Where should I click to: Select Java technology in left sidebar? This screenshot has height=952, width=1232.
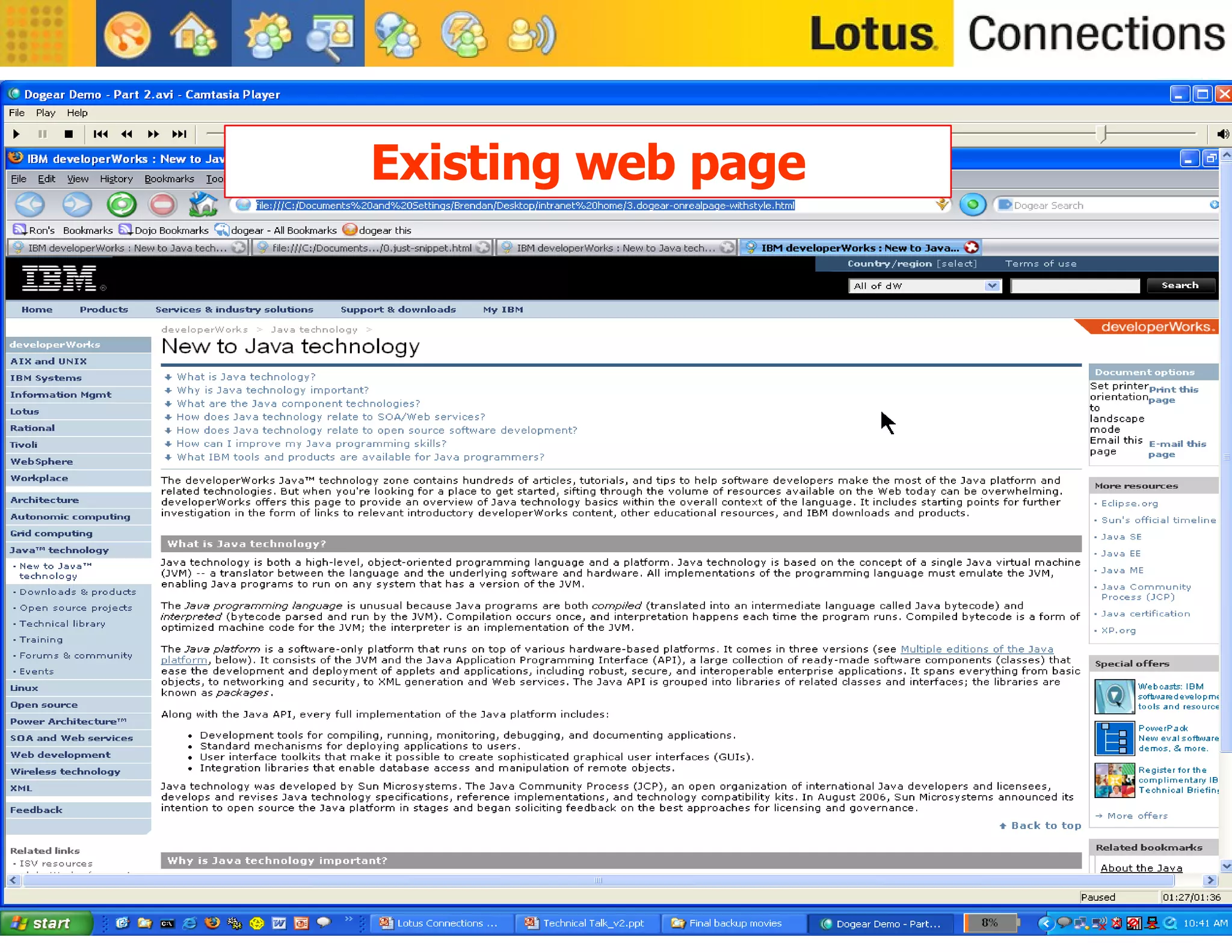coord(78,550)
